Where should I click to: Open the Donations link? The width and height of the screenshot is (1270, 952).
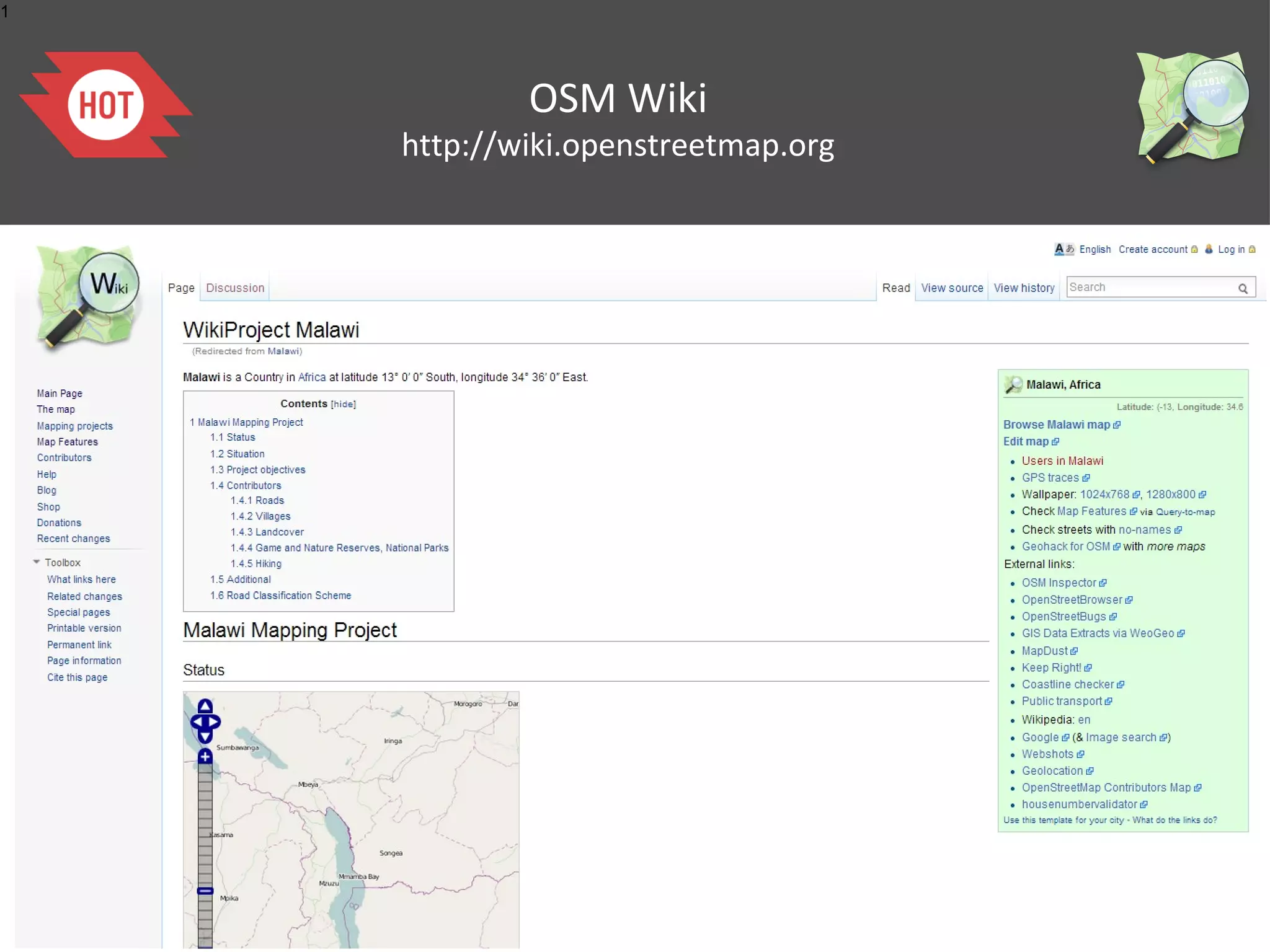tap(59, 523)
